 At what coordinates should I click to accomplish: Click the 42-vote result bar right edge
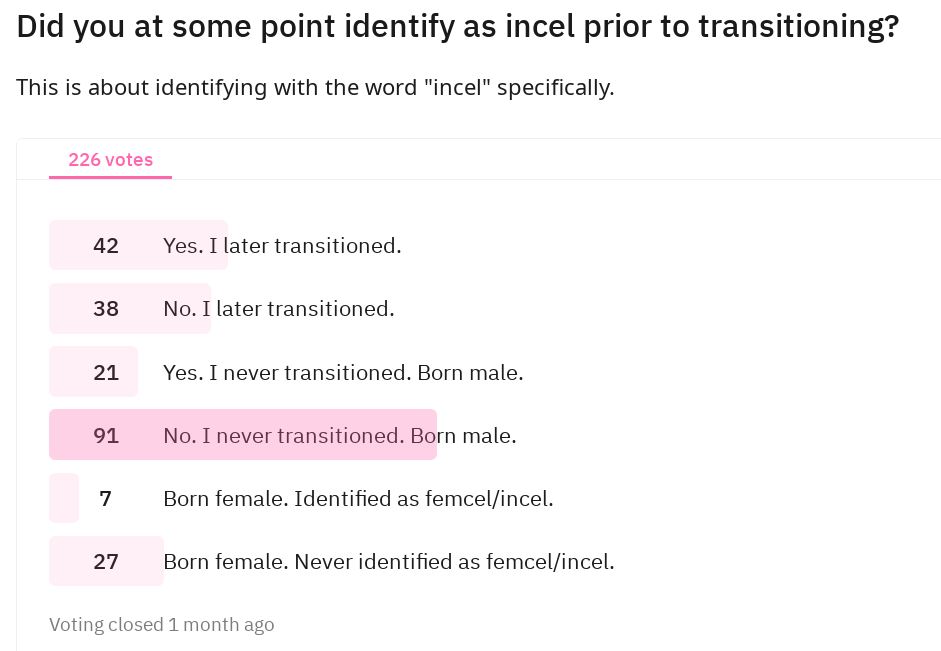222,245
